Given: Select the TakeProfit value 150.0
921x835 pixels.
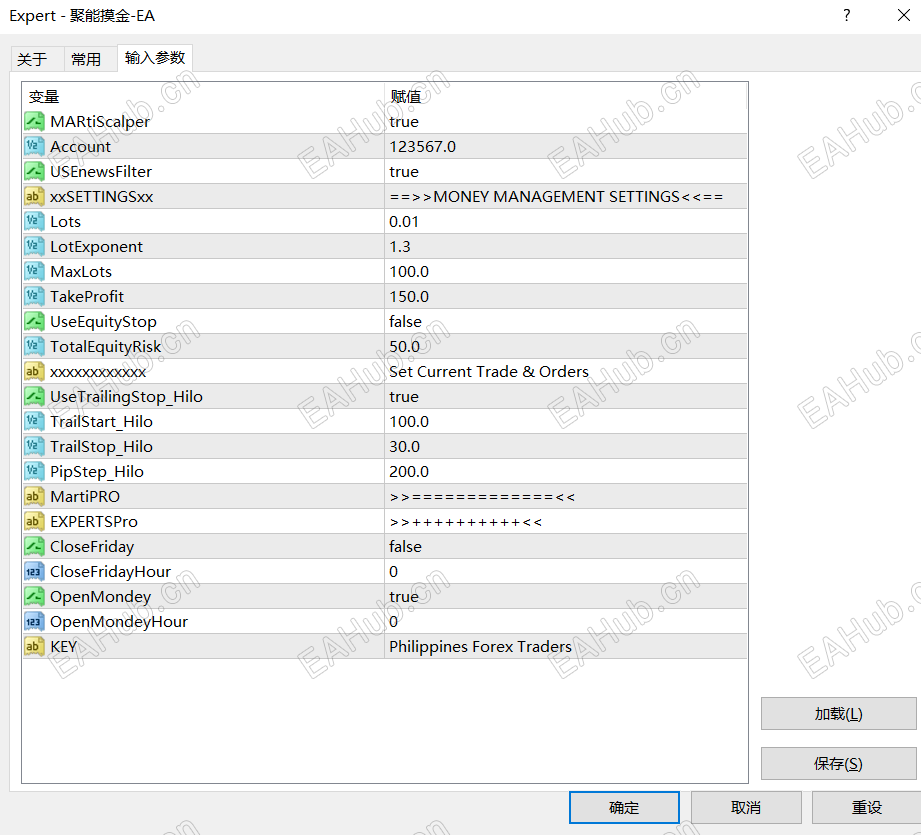Looking at the screenshot, I should (409, 297).
